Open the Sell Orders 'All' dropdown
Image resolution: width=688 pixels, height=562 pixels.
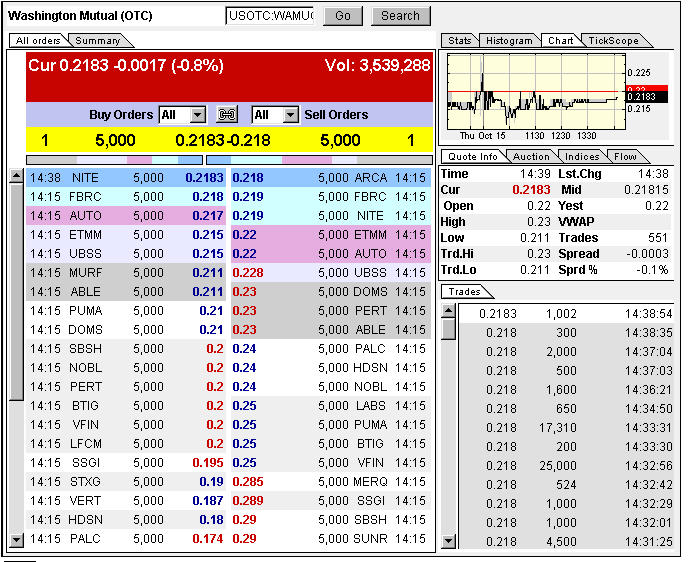click(275, 115)
